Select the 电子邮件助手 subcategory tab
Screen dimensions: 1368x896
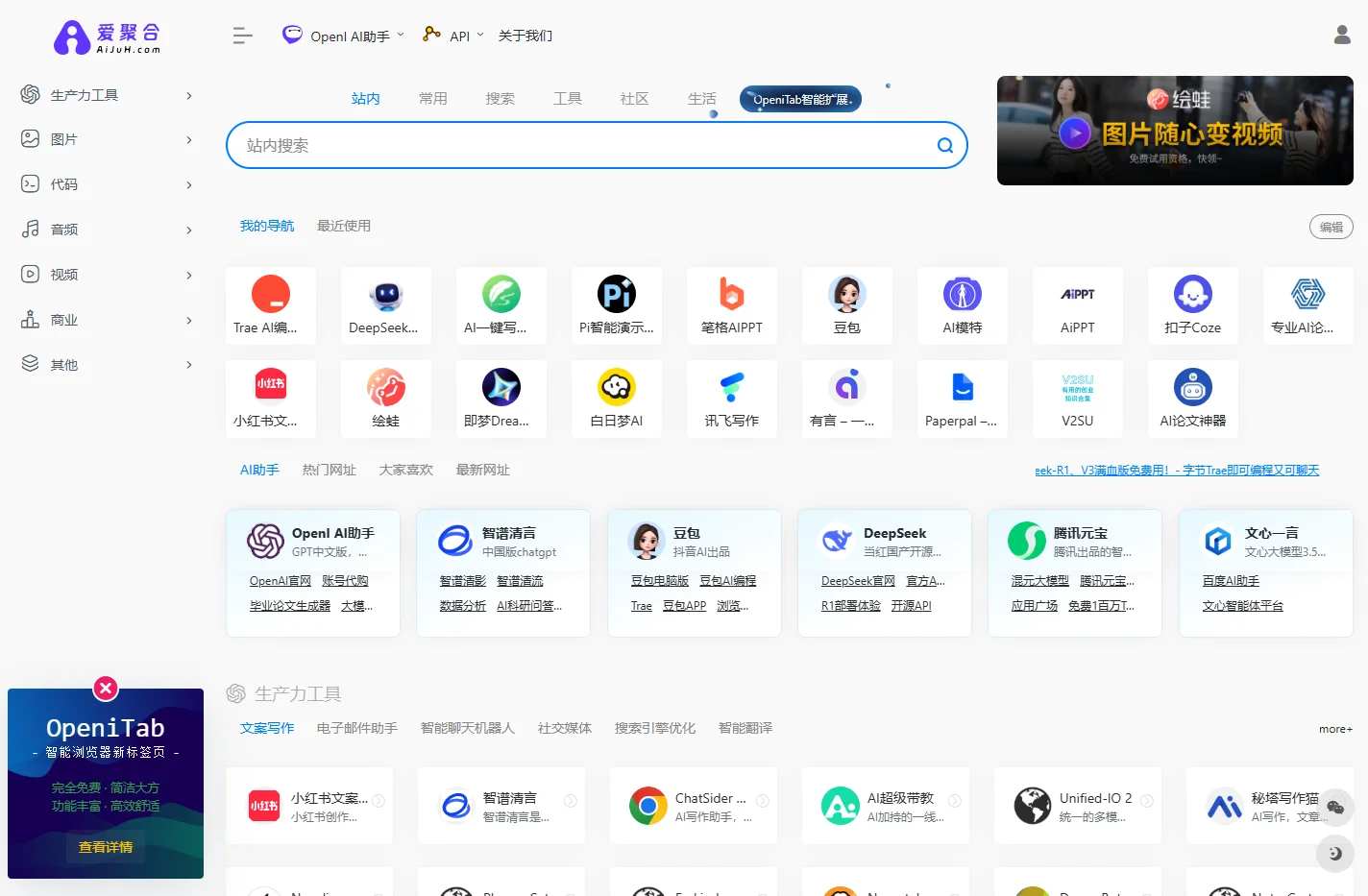point(357,728)
